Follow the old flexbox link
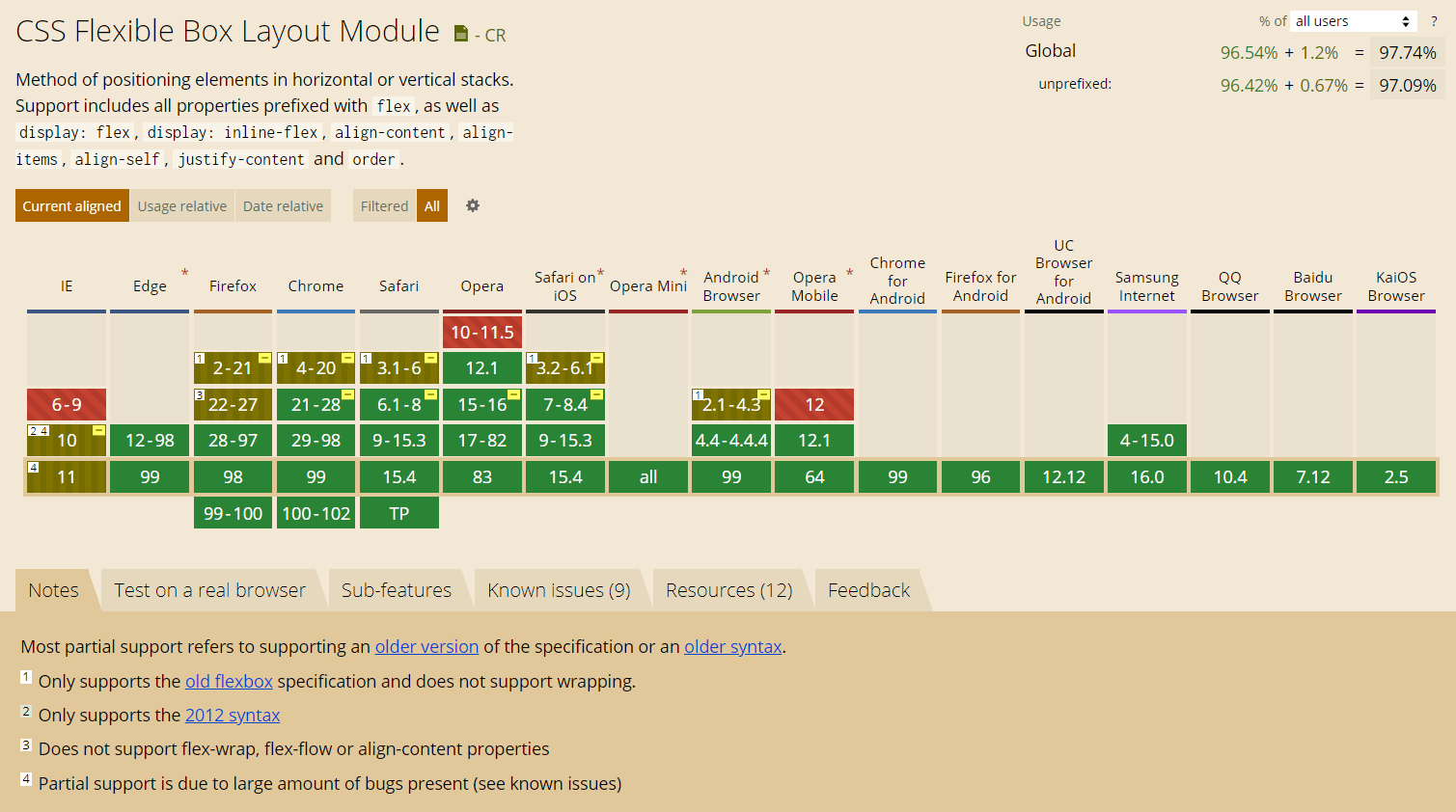 click(229, 682)
